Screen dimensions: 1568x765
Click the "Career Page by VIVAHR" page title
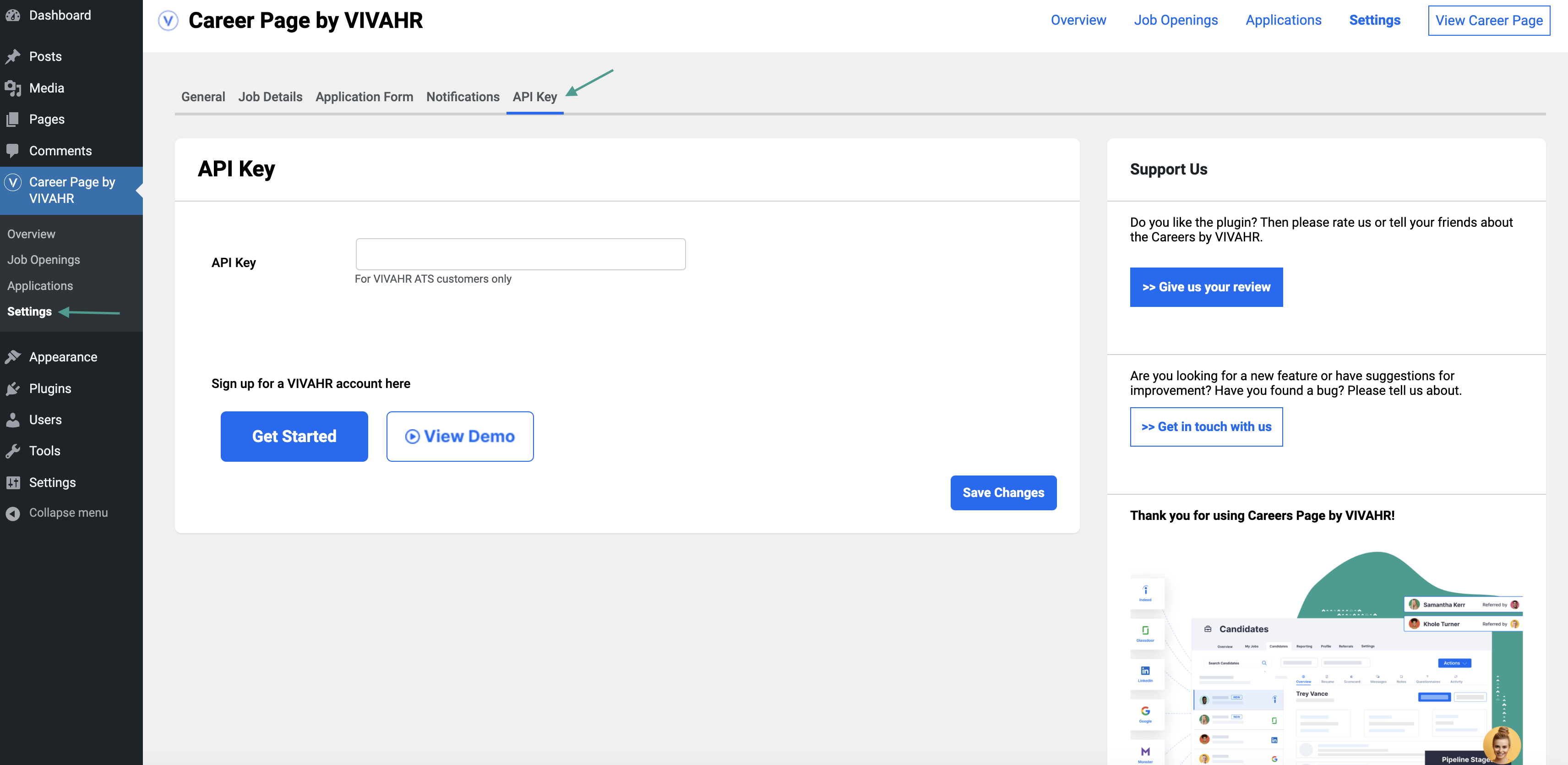(x=305, y=21)
